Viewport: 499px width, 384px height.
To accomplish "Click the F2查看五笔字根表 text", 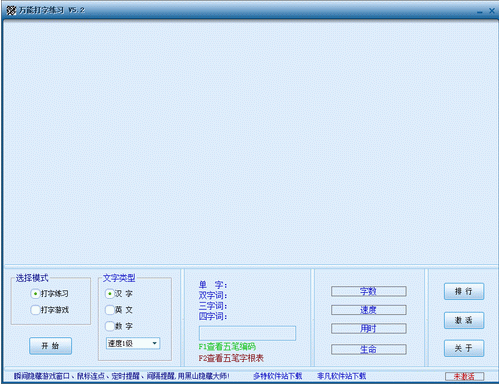I will pyautogui.click(x=231, y=358).
